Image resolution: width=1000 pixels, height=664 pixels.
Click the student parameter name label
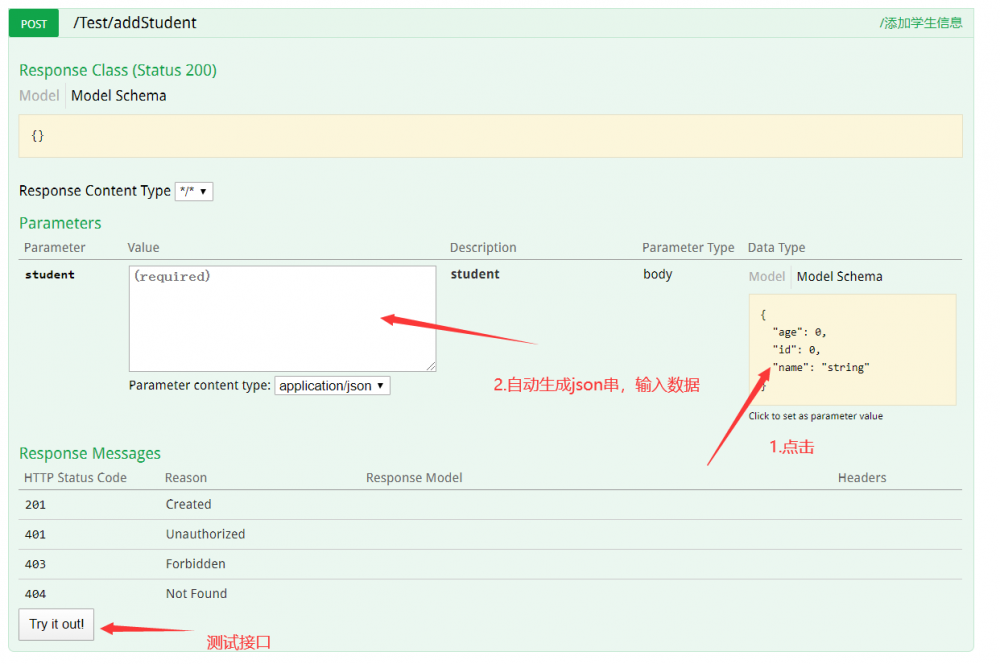pyautogui.click(x=49, y=274)
